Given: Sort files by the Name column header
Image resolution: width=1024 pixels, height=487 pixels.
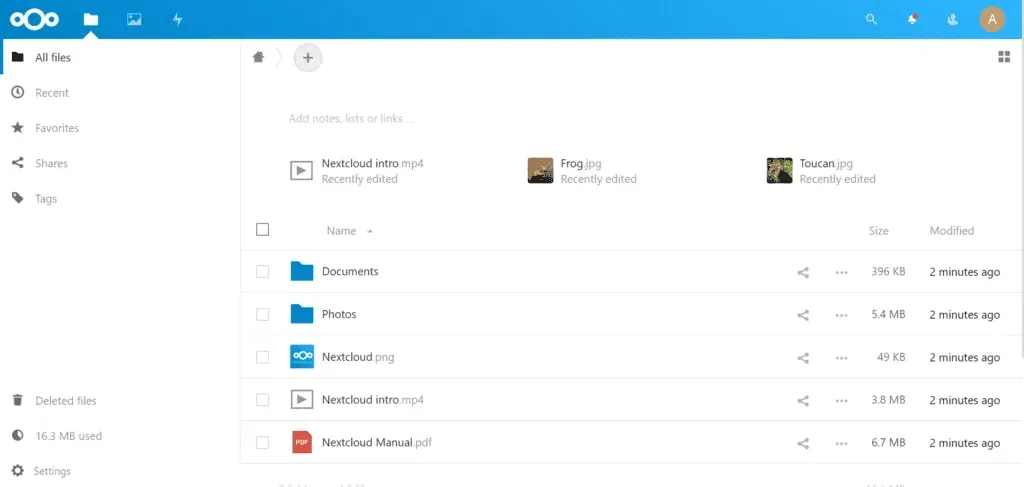Looking at the screenshot, I should pyautogui.click(x=341, y=231).
